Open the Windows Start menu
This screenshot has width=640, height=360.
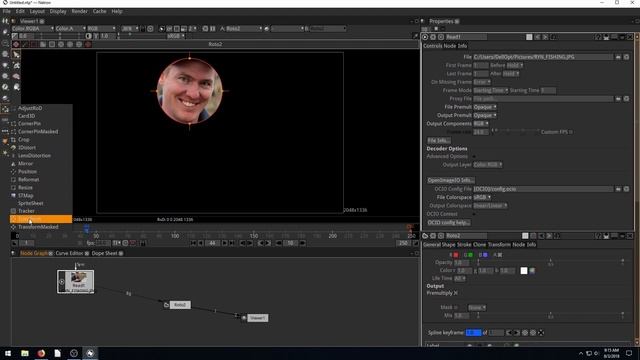coord(8,353)
